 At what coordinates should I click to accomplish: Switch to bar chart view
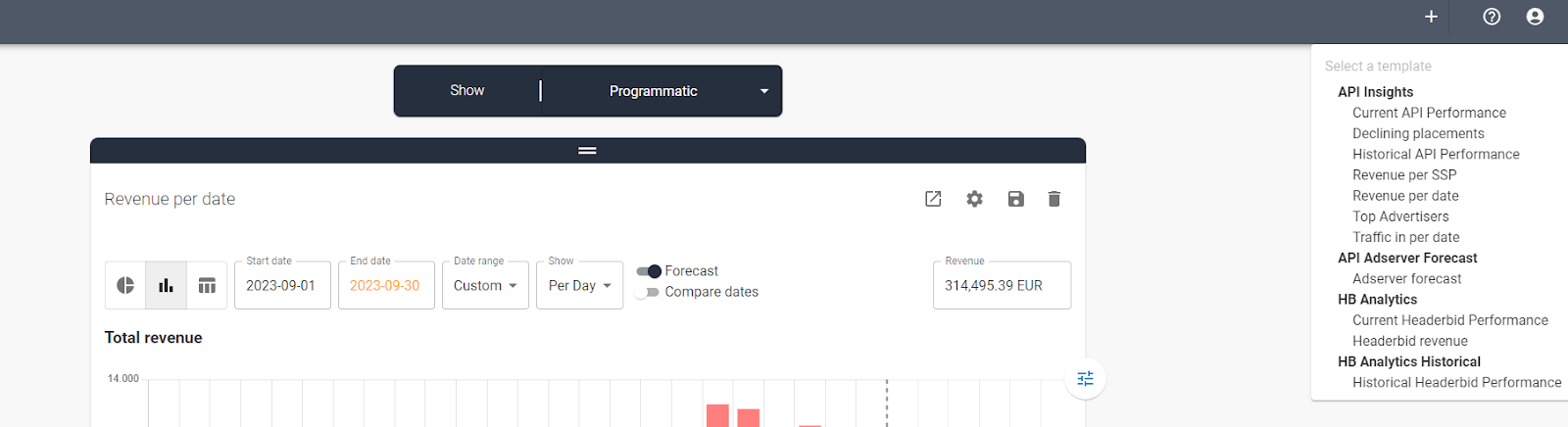click(166, 285)
